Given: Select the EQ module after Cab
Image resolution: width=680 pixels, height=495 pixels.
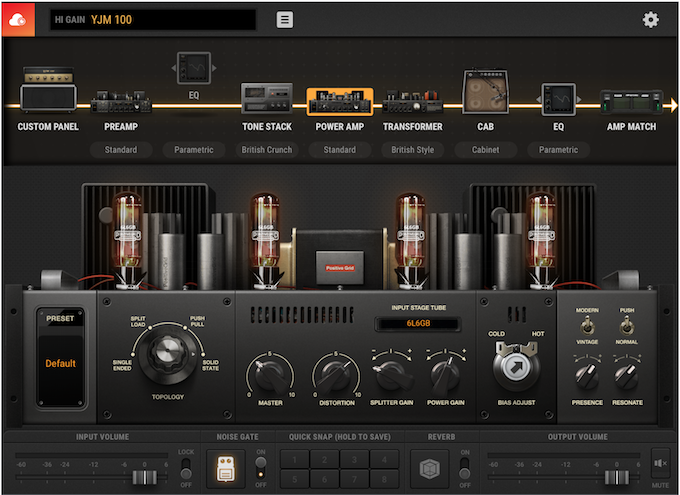Looking at the screenshot, I should [559, 100].
